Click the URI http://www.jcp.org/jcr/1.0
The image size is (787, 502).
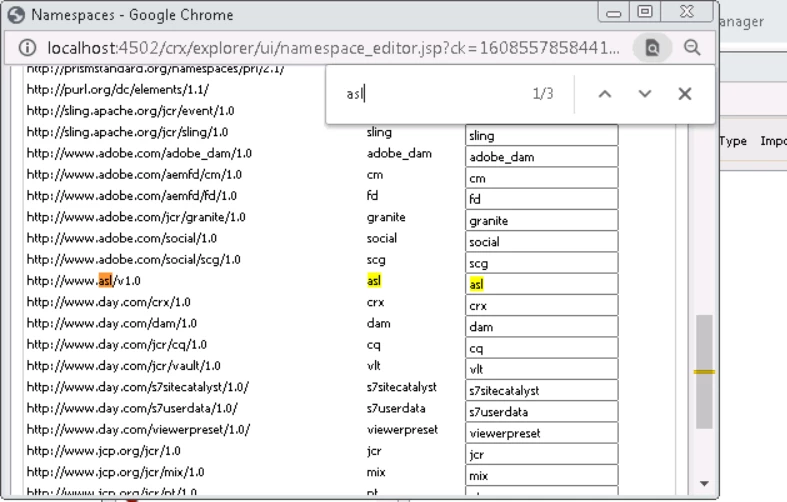[x=103, y=451]
